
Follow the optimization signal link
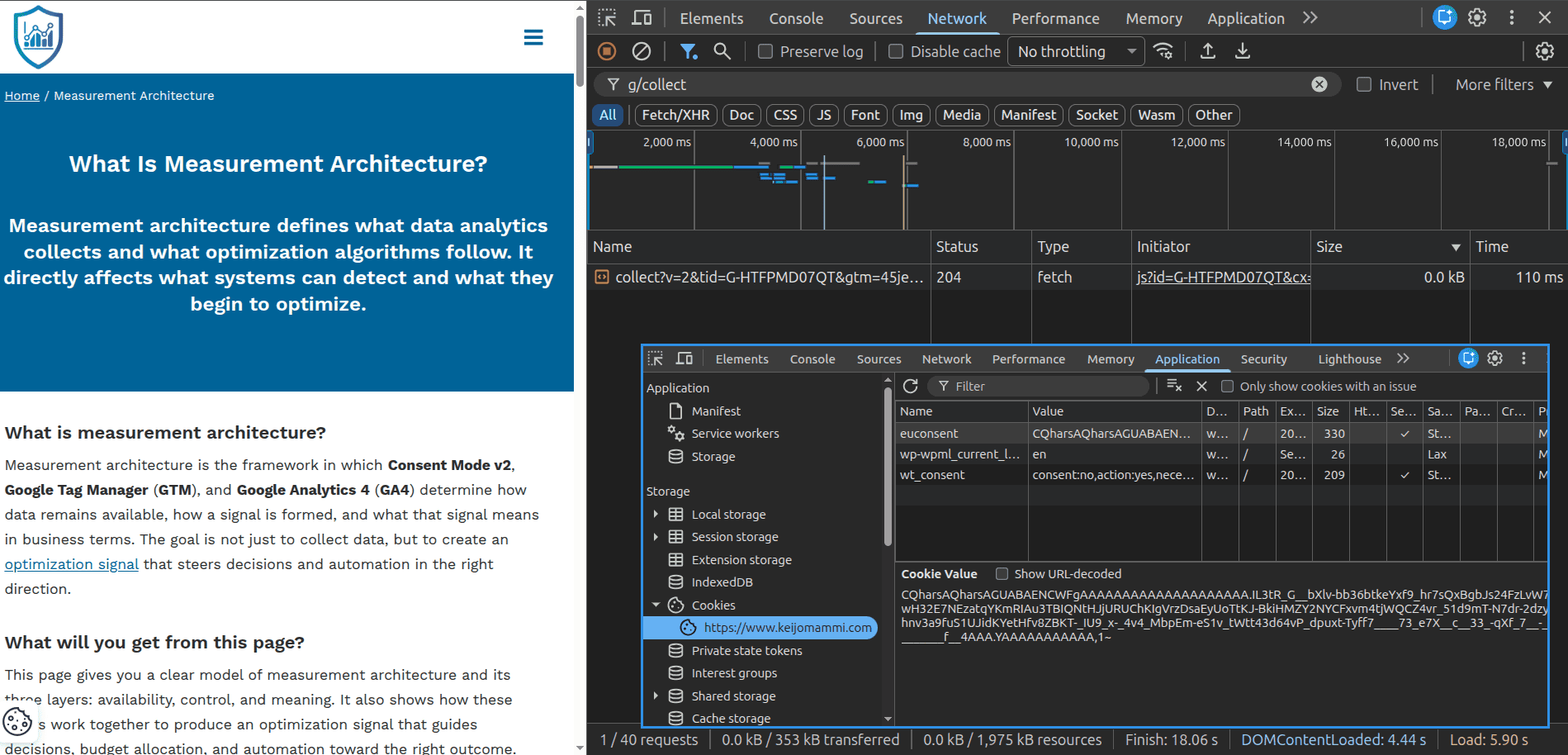pos(72,564)
